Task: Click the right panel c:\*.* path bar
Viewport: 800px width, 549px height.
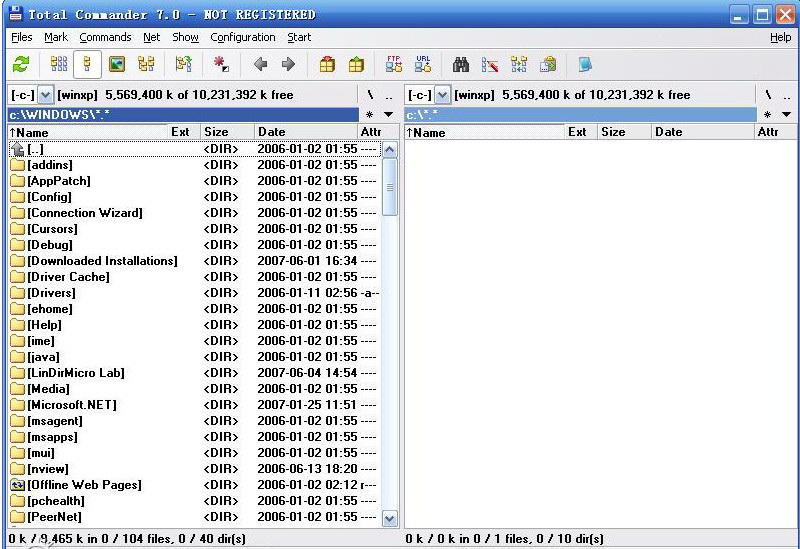Action: tap(580, 115)
